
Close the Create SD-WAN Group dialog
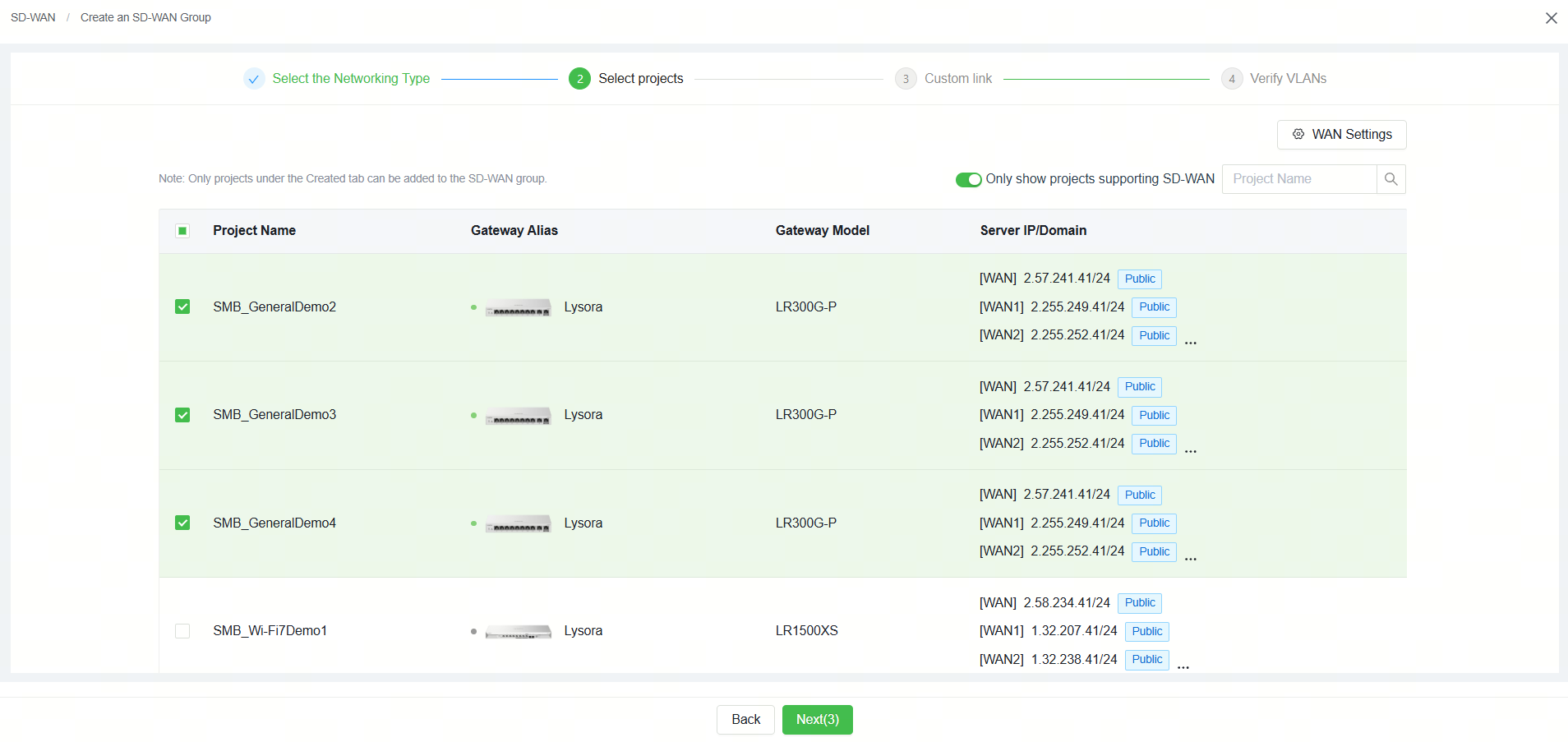point(1551,18)
